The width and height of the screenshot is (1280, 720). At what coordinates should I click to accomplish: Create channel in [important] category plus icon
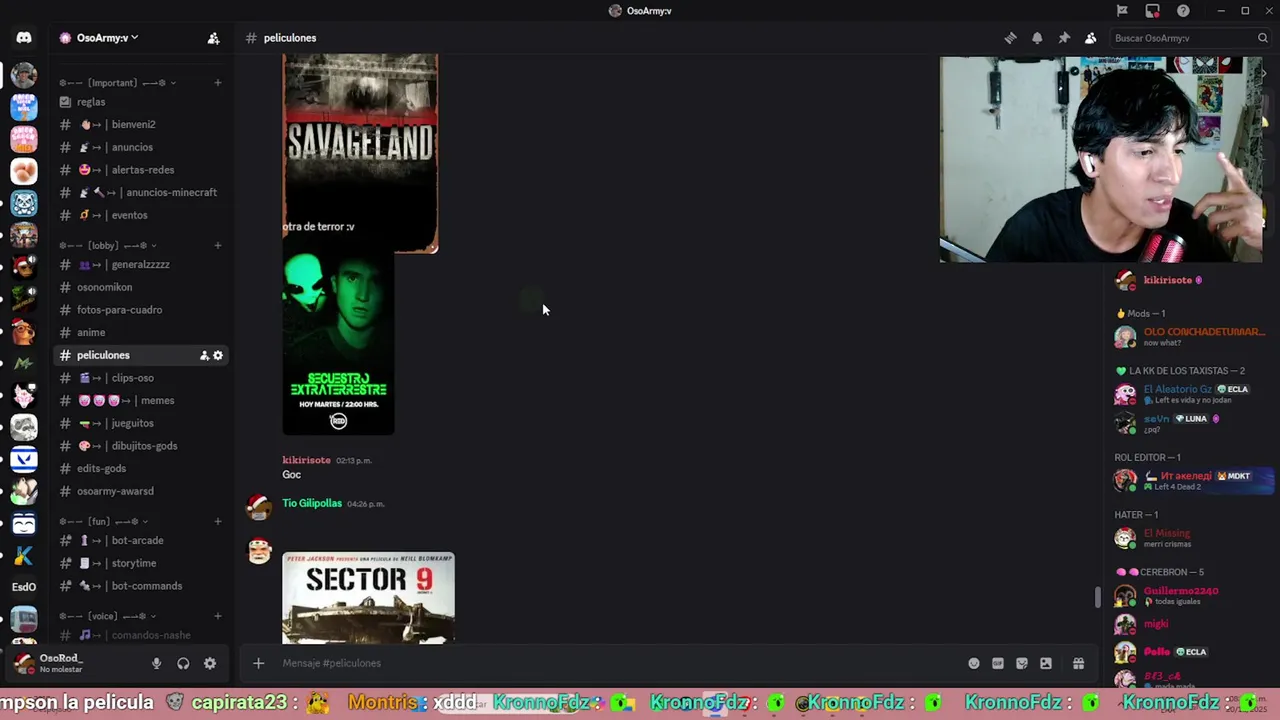click(218, 83)
